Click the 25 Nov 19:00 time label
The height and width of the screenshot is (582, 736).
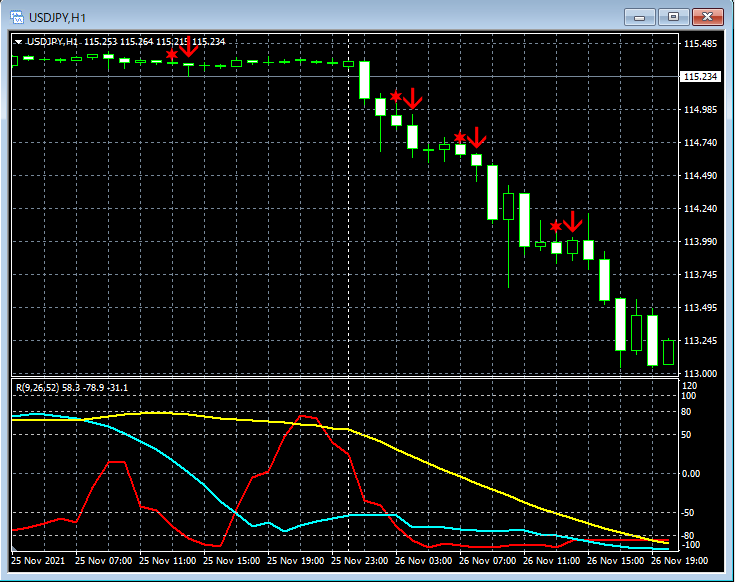click(x=295, y=560)
